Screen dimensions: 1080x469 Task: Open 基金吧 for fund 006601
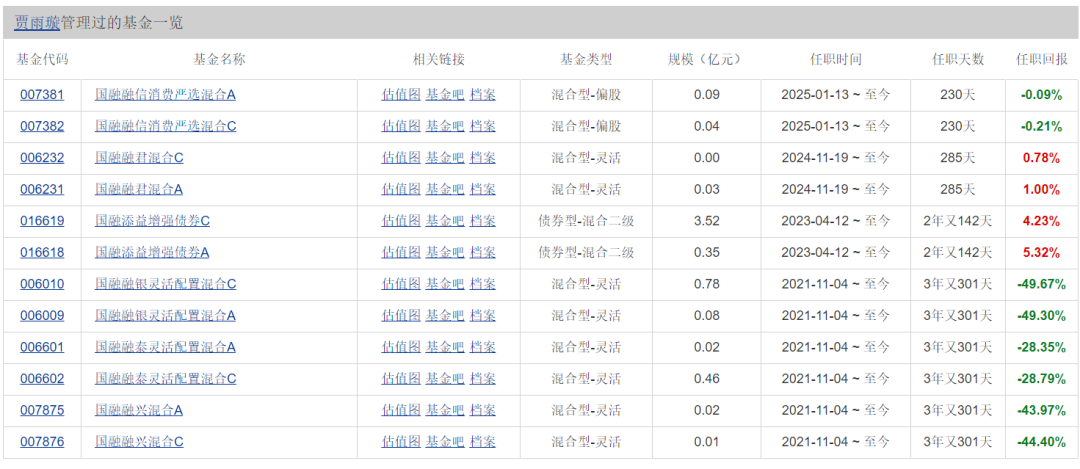445,347
